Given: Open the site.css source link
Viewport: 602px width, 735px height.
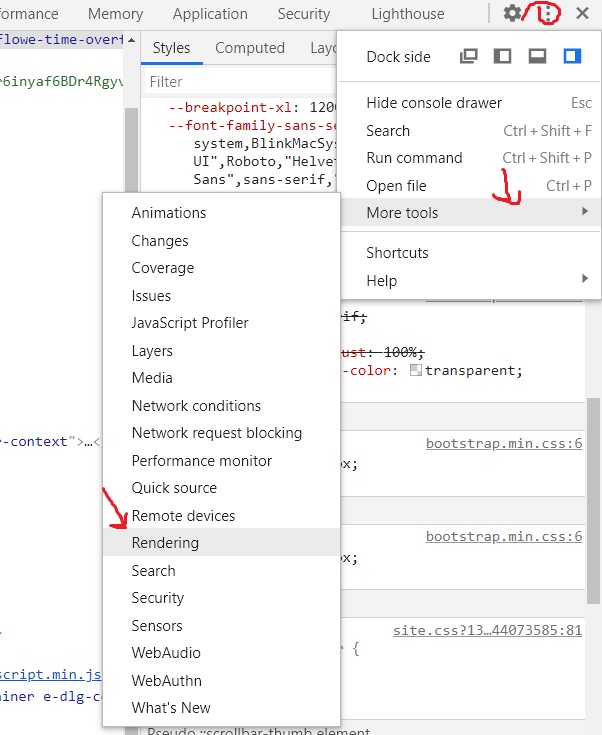Looking at the screenshot, I should (487, 632).
